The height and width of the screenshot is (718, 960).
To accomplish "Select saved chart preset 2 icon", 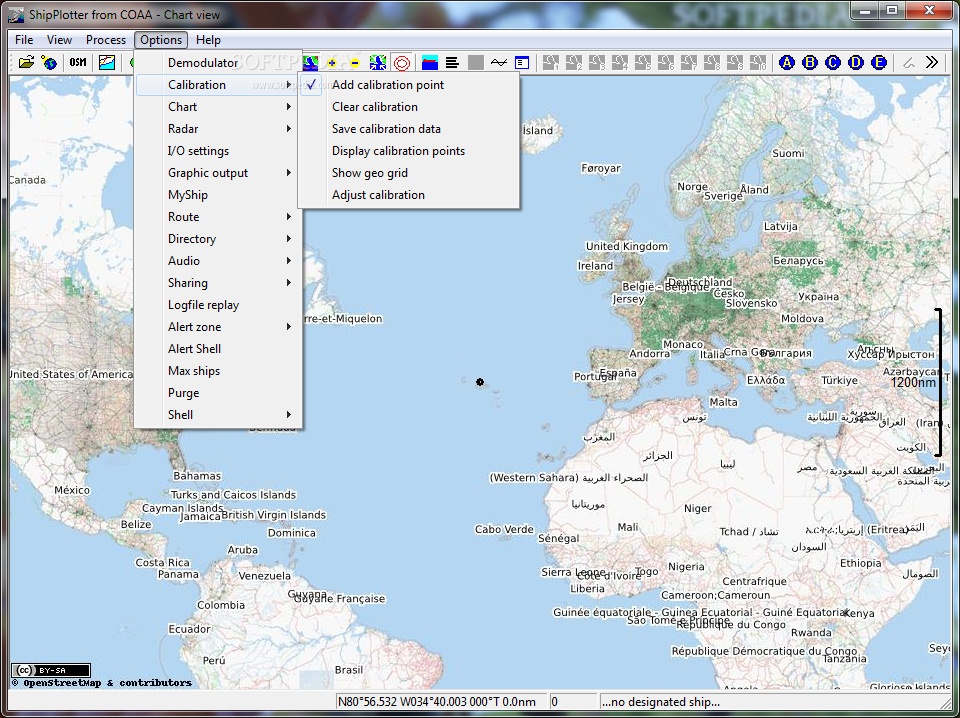I will click(x=574, y=62).
